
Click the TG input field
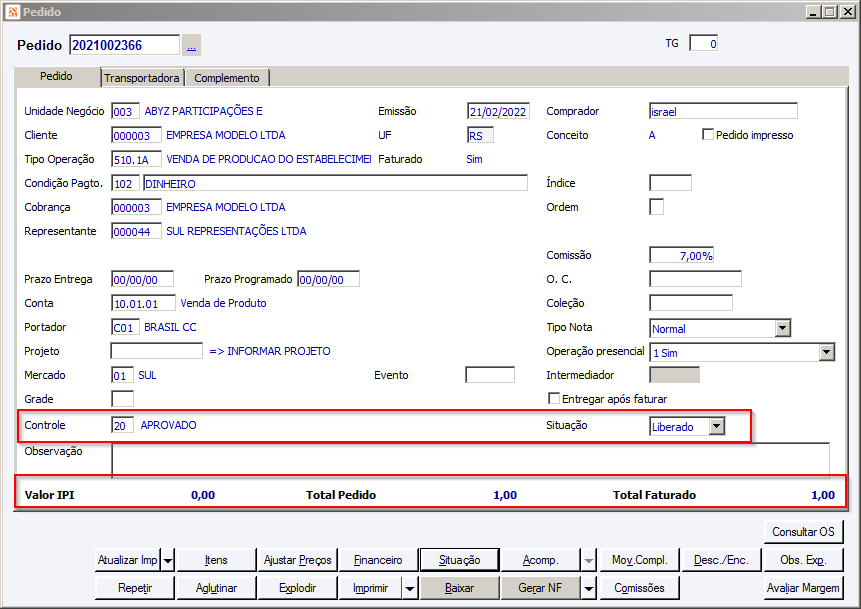pyautogui.click(x=703, y=43)
